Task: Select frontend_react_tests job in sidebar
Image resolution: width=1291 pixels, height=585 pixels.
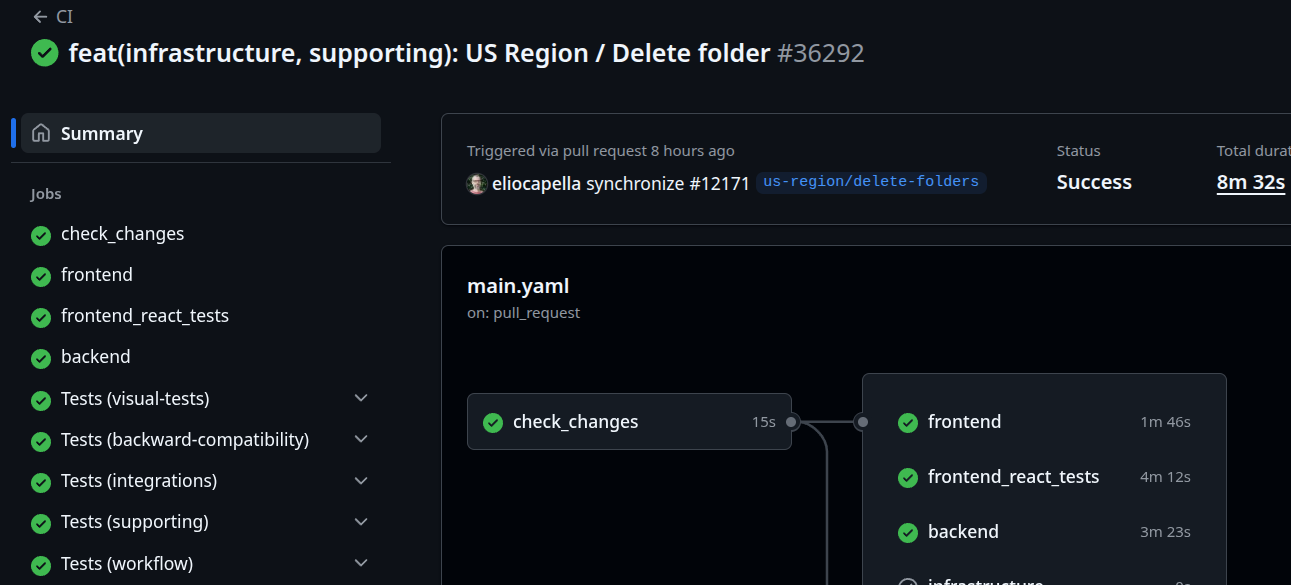Action: 145,316
